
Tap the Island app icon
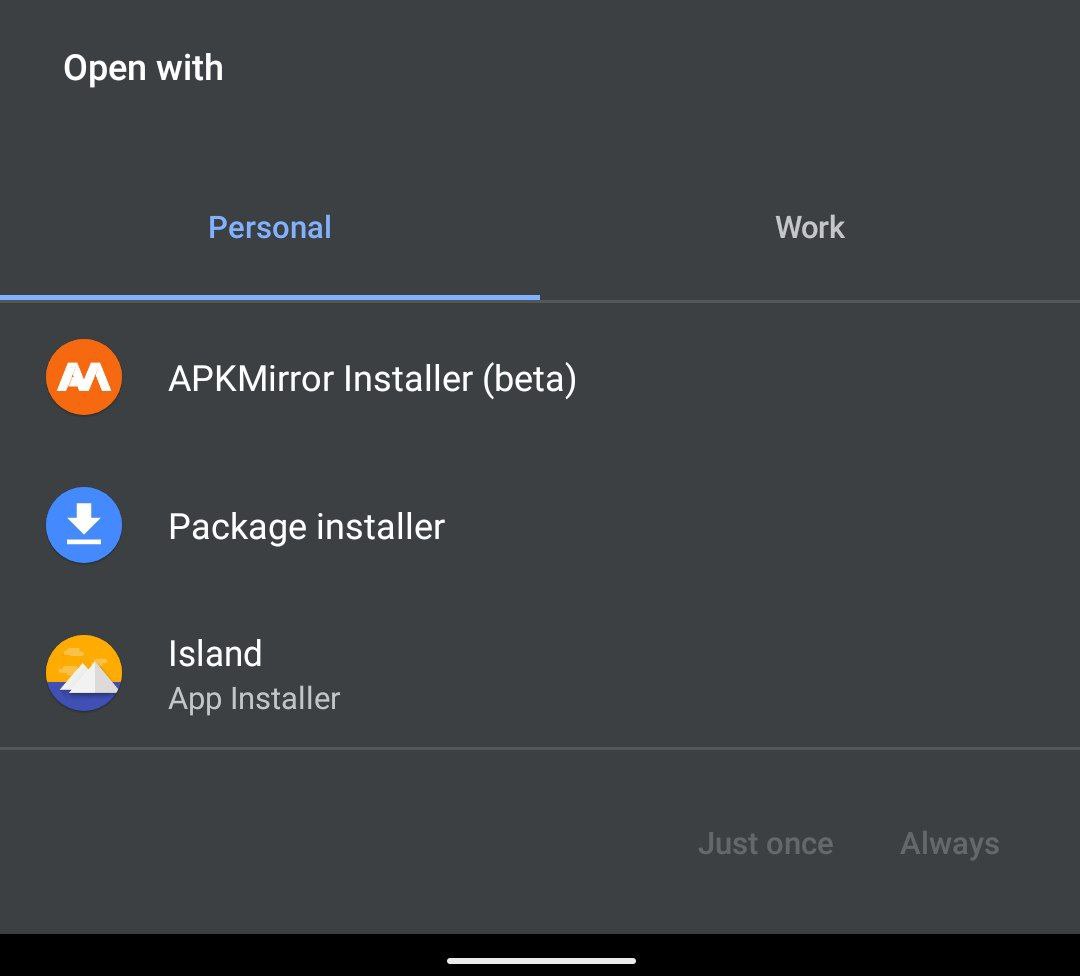click(x=84, y=673)
